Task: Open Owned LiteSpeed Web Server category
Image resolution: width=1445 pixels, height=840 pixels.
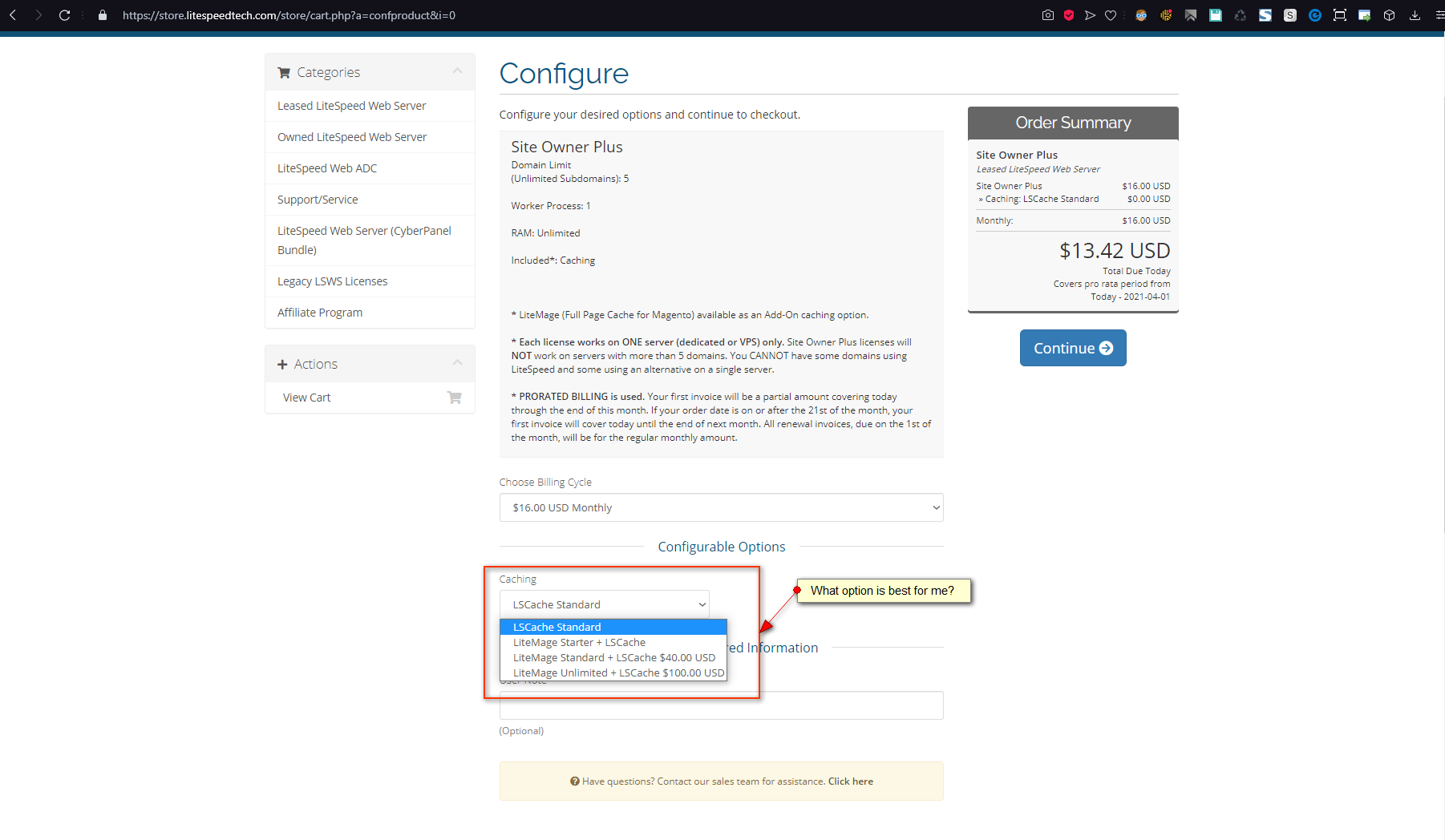Action: [370, 137]
